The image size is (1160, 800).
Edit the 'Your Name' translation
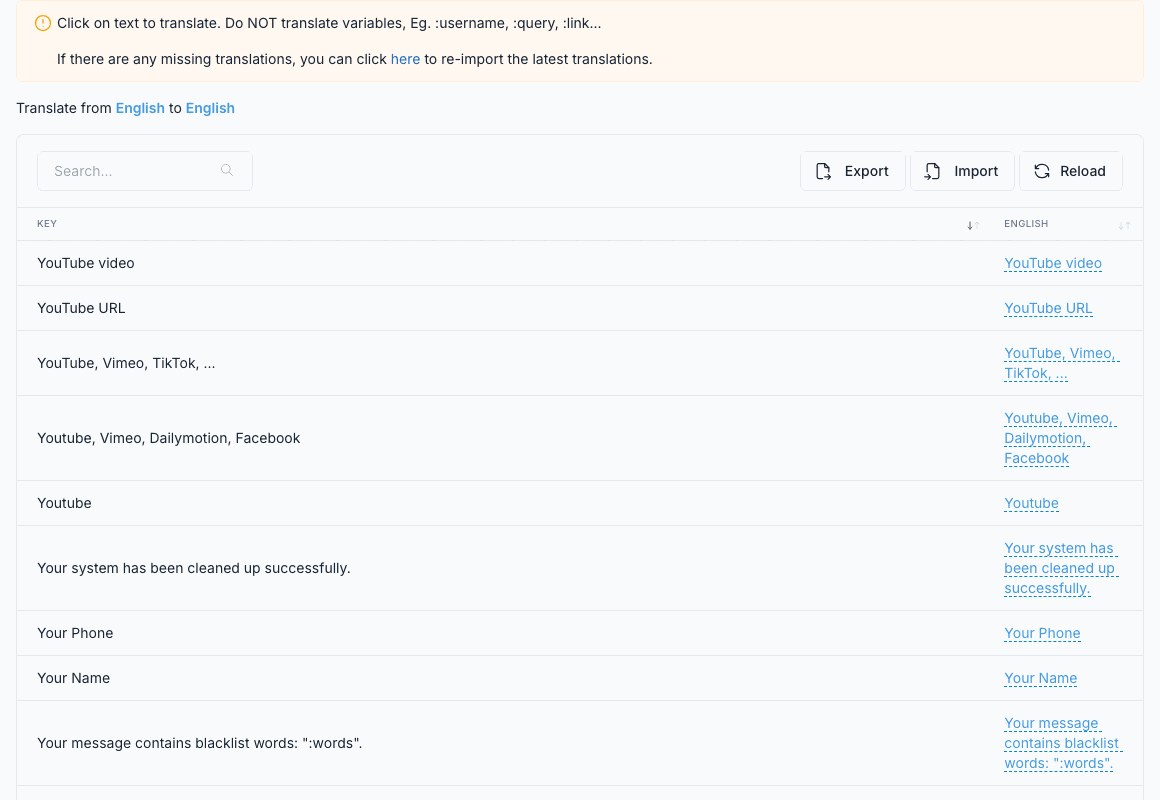1040,679
